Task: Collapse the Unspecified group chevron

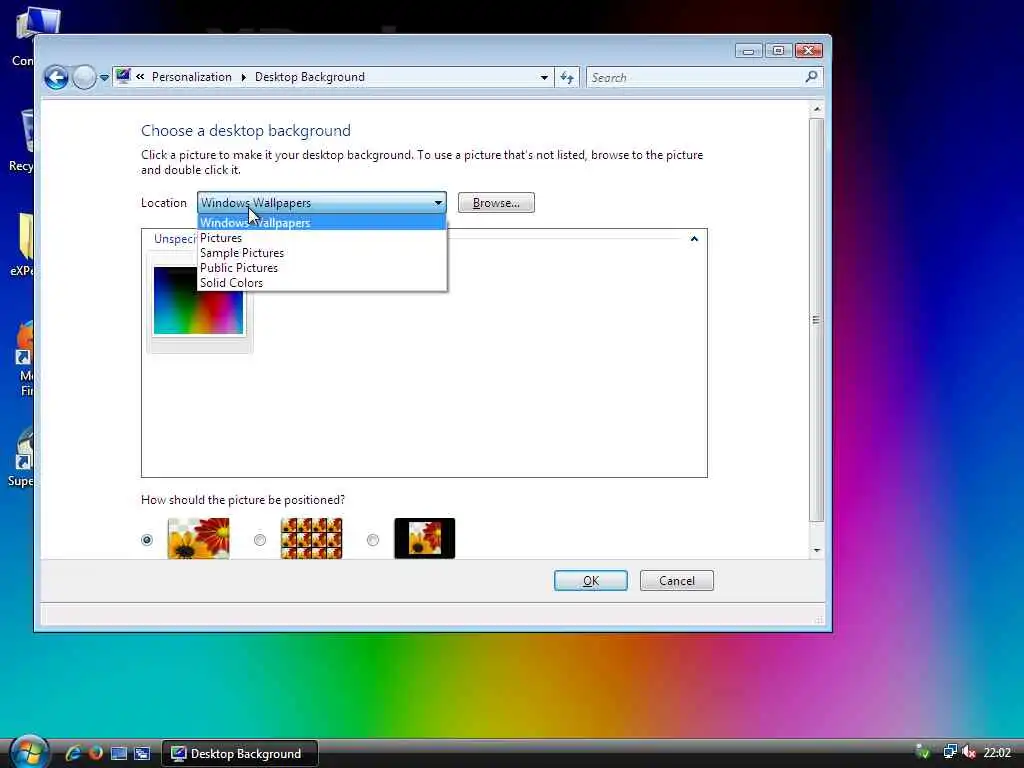Action: click(x=694, y=239)
